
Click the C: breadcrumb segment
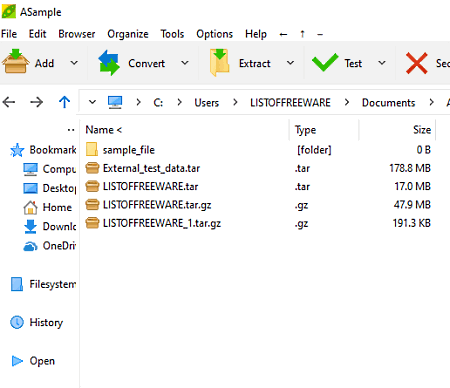click(x=158, y=102)
